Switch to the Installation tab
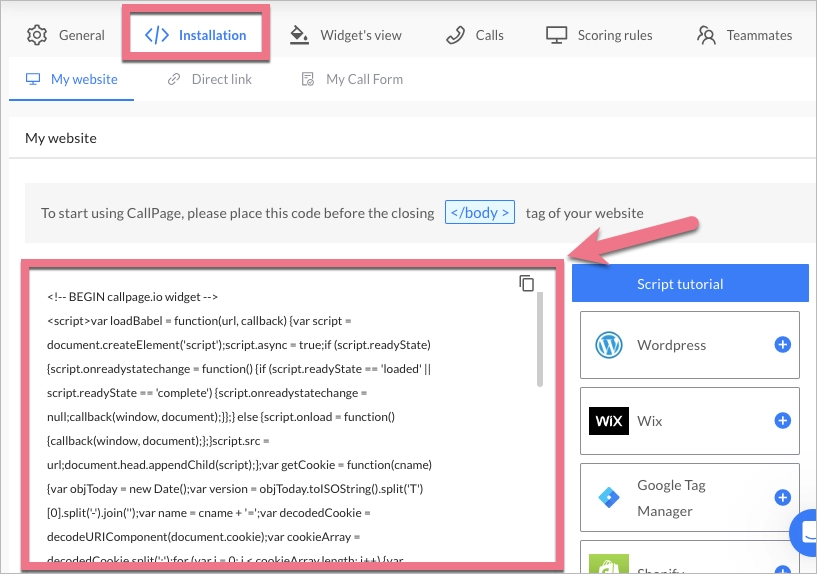 coord(195,35)
